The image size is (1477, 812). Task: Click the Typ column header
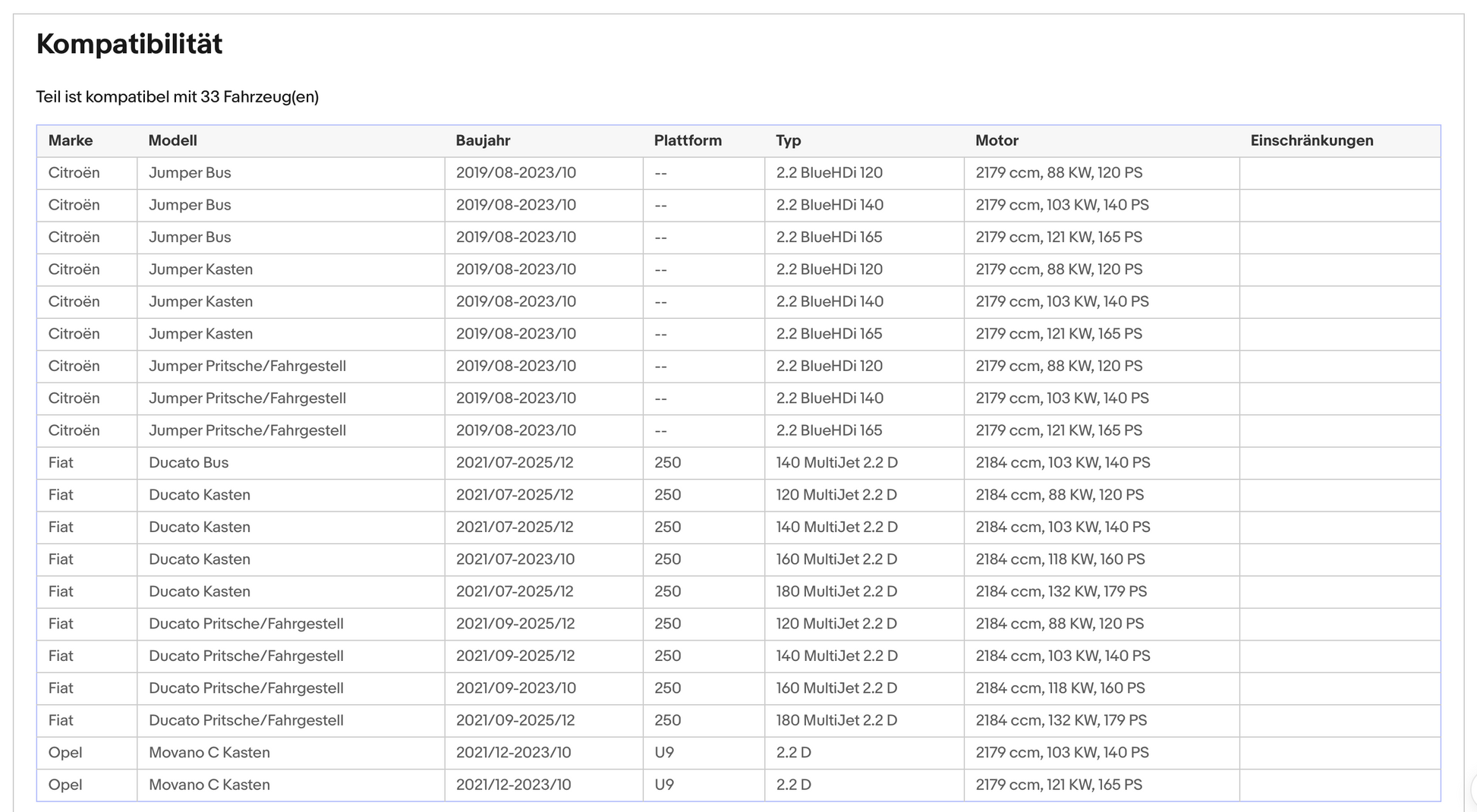(x=789, y=140)
